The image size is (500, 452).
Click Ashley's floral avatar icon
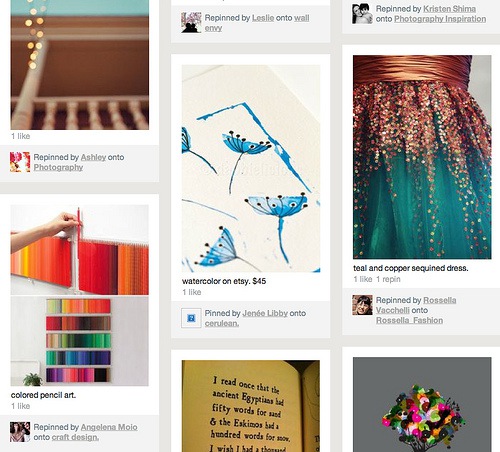click(20, 162)
